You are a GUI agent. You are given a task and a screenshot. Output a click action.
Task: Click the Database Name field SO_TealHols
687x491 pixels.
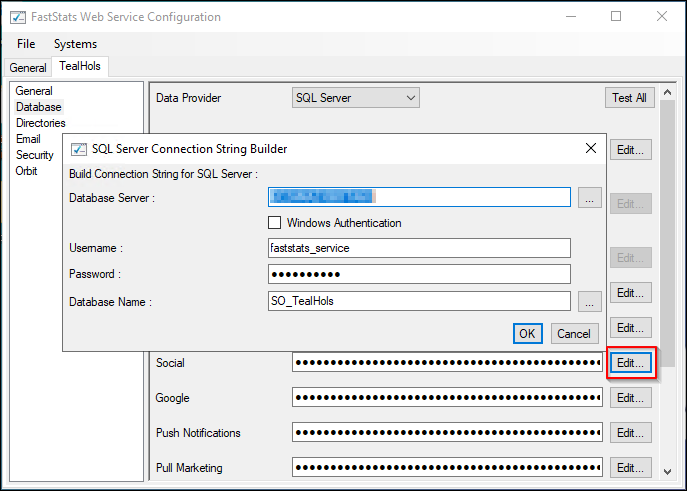click(x=419, y=301)
